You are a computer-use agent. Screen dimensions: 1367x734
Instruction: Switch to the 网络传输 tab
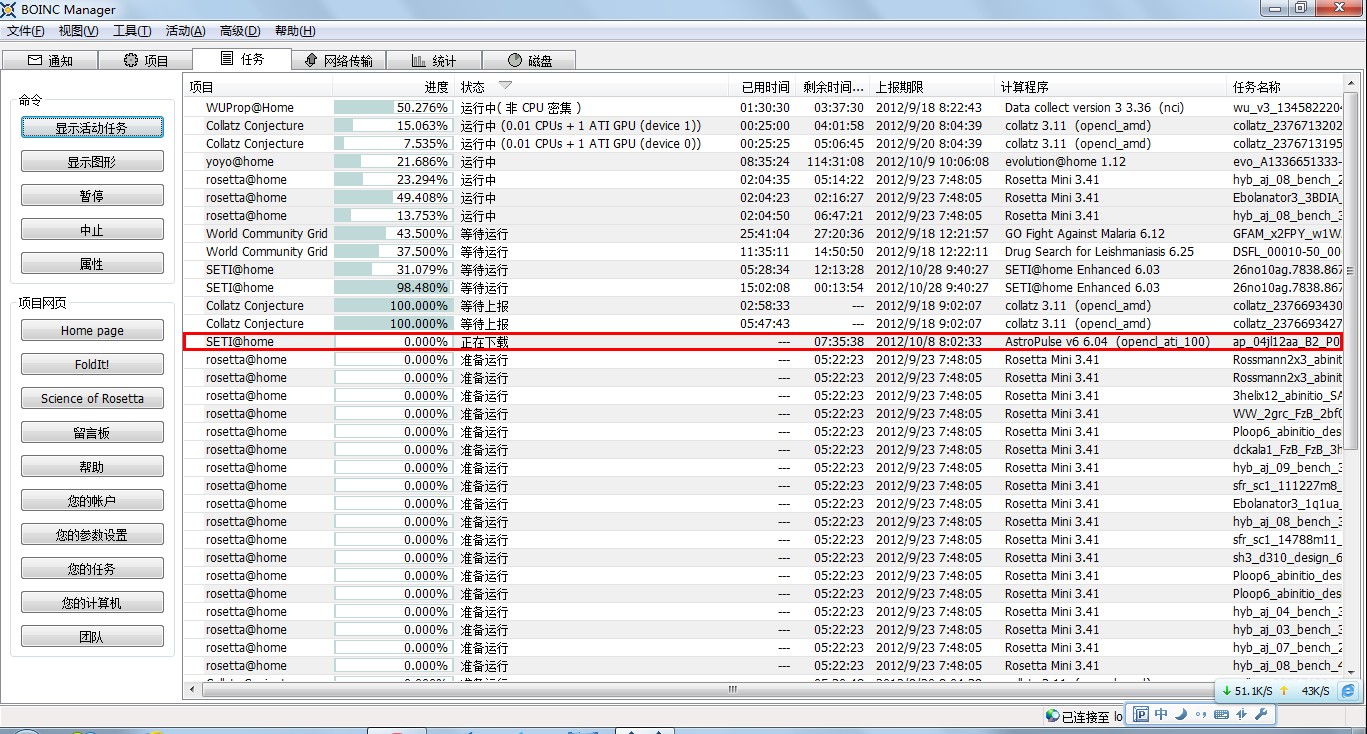[x=338, y=60]
